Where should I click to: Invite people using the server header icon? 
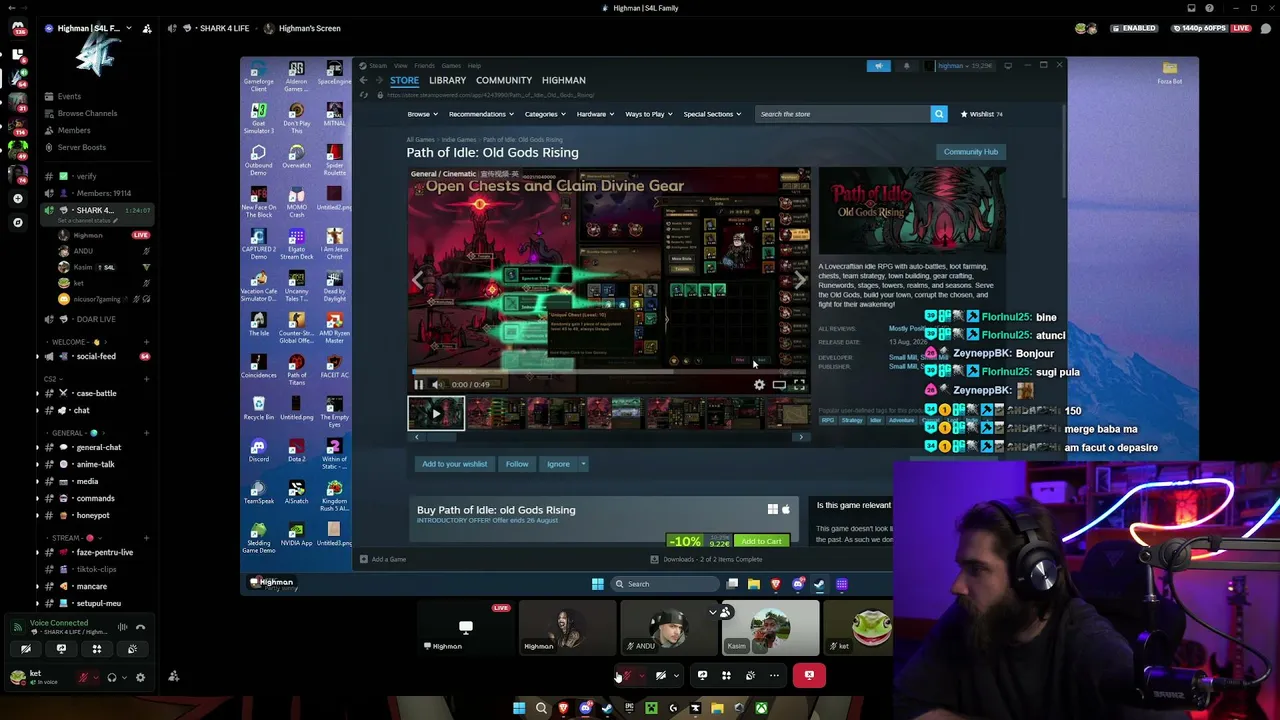click(x=147, y=28)
